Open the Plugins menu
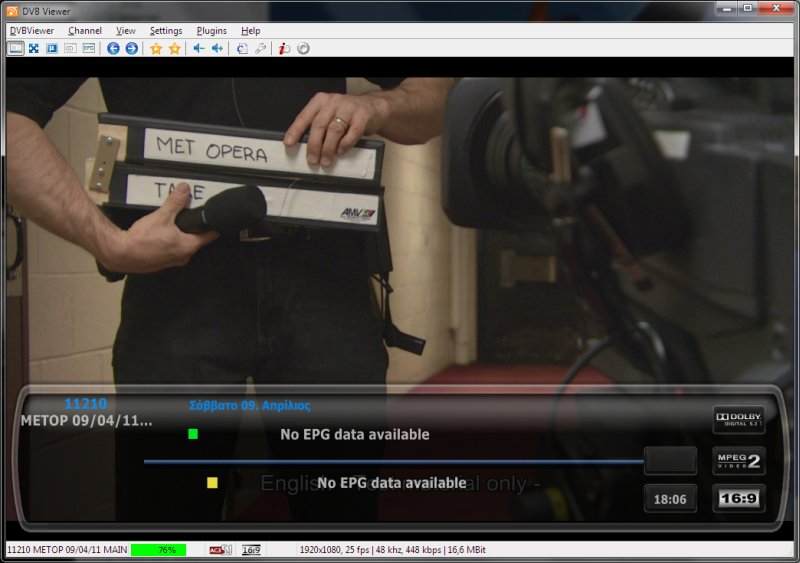800x563 pixels. [x=212, y=31]
